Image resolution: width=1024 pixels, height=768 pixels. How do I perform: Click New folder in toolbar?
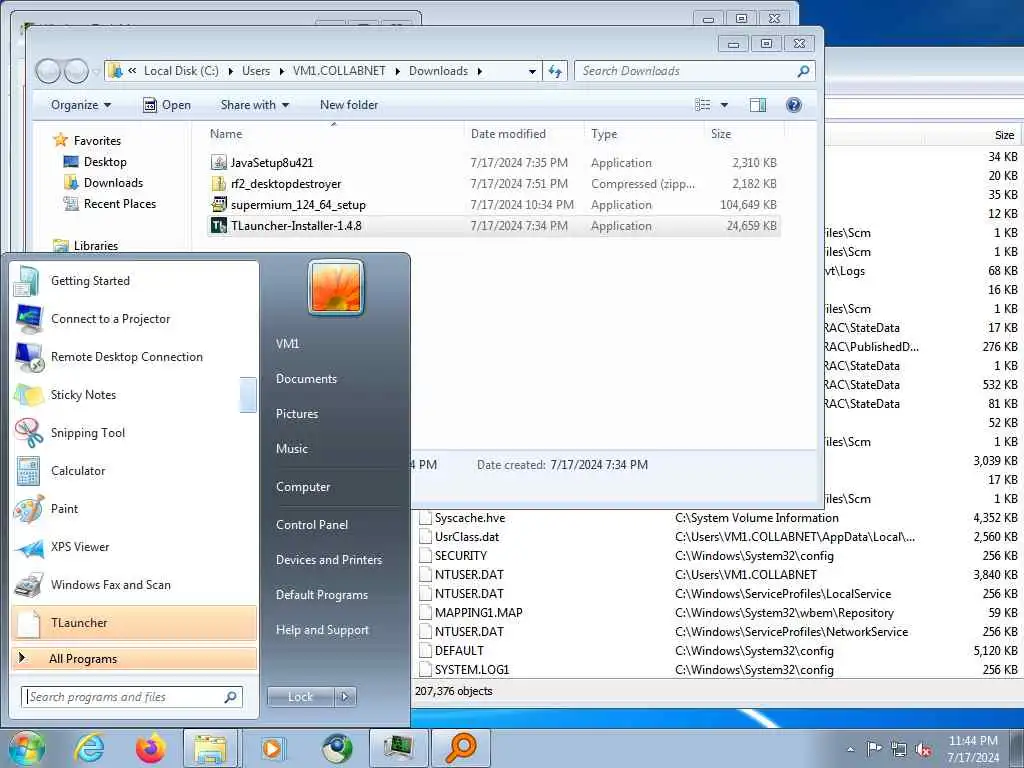349,105
